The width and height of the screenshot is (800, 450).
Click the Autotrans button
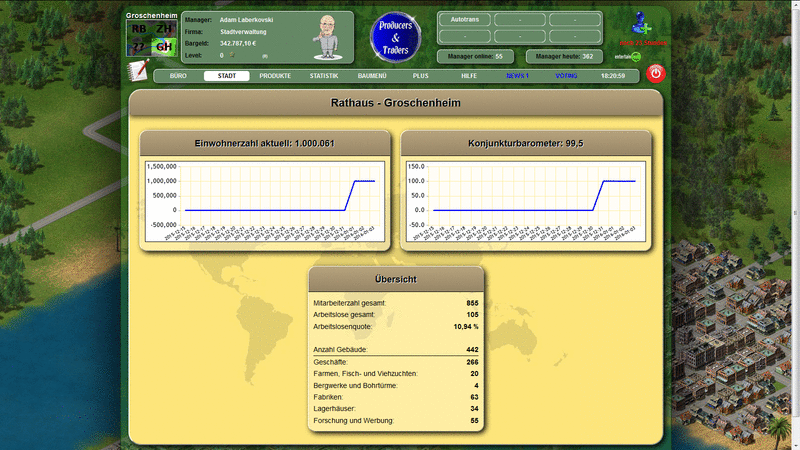pyautogui.click(x=465, y=20)
